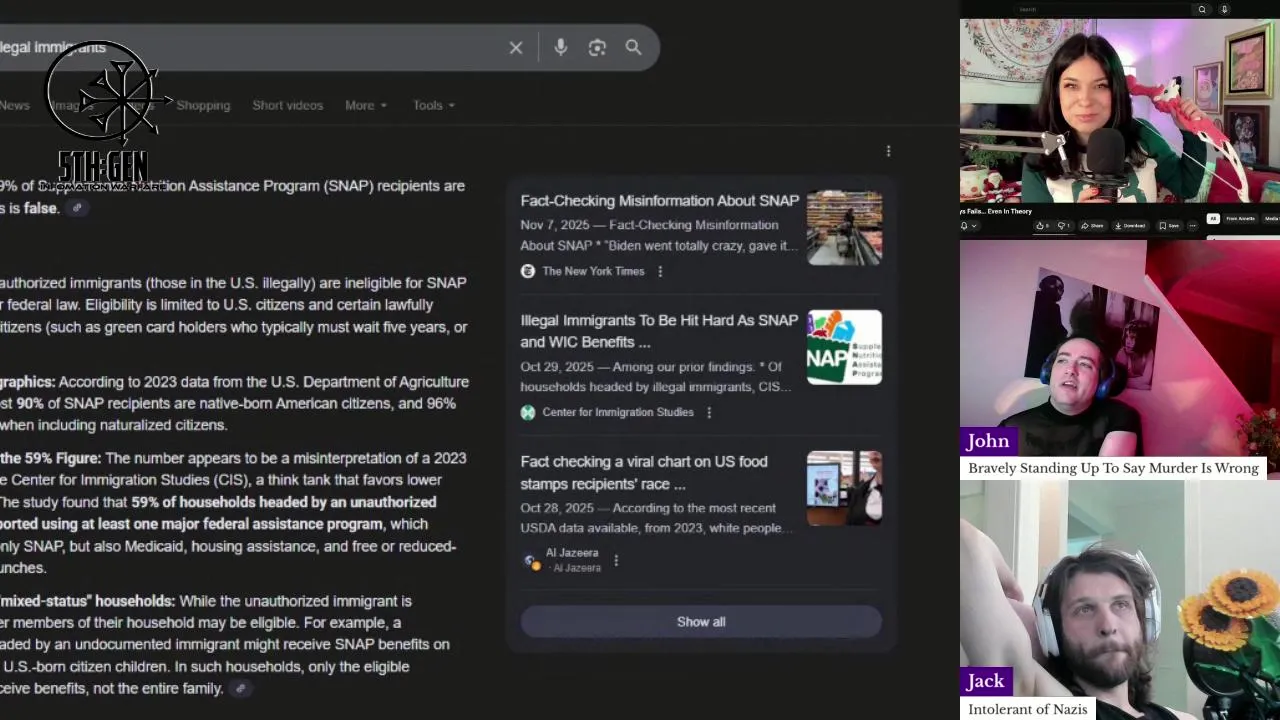Start Google voice search with microphone
The image size is (1280, 720).
pyautogui.click(x=561, y=47)
